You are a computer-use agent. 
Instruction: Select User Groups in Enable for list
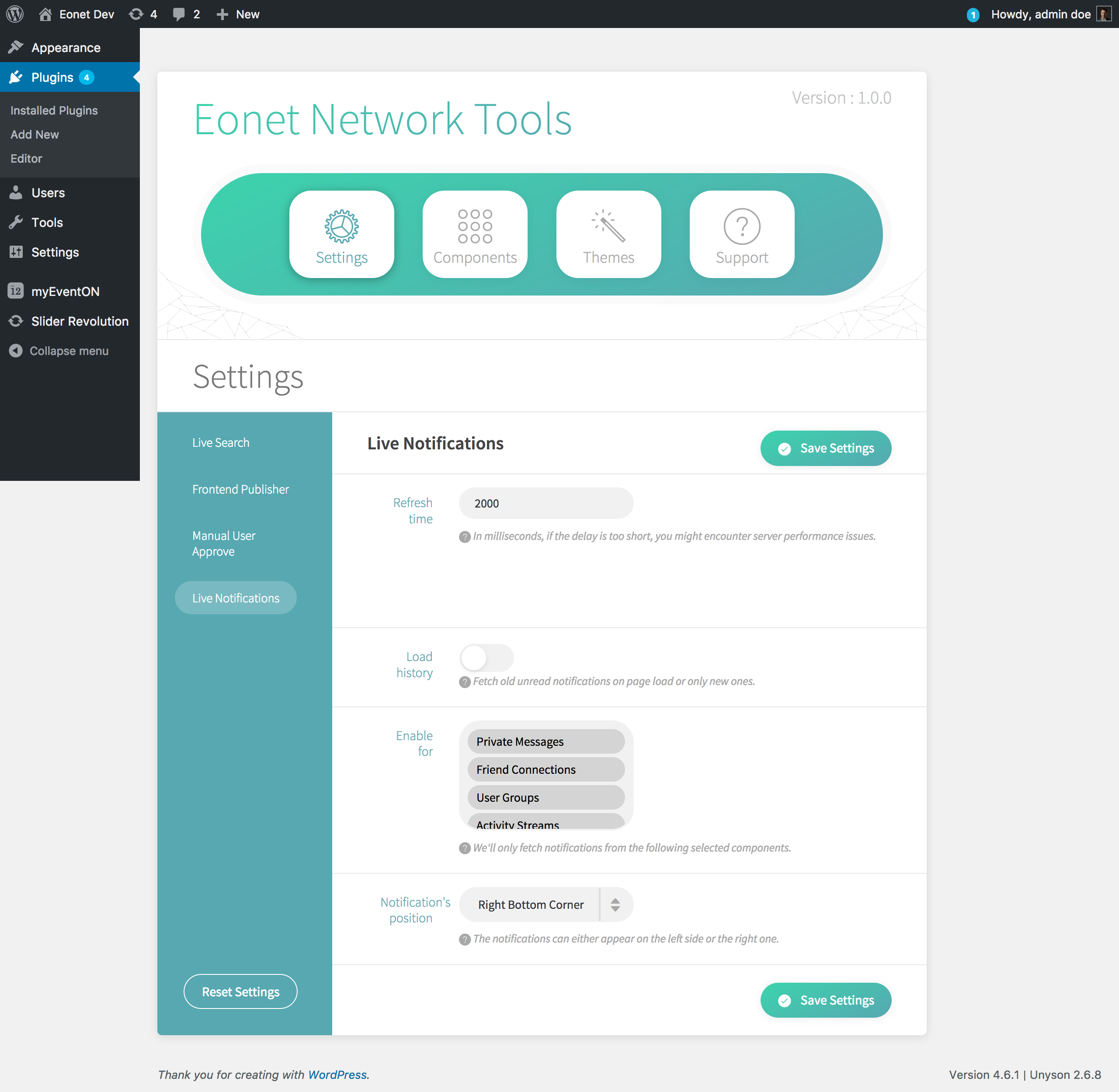click(546, 798)
